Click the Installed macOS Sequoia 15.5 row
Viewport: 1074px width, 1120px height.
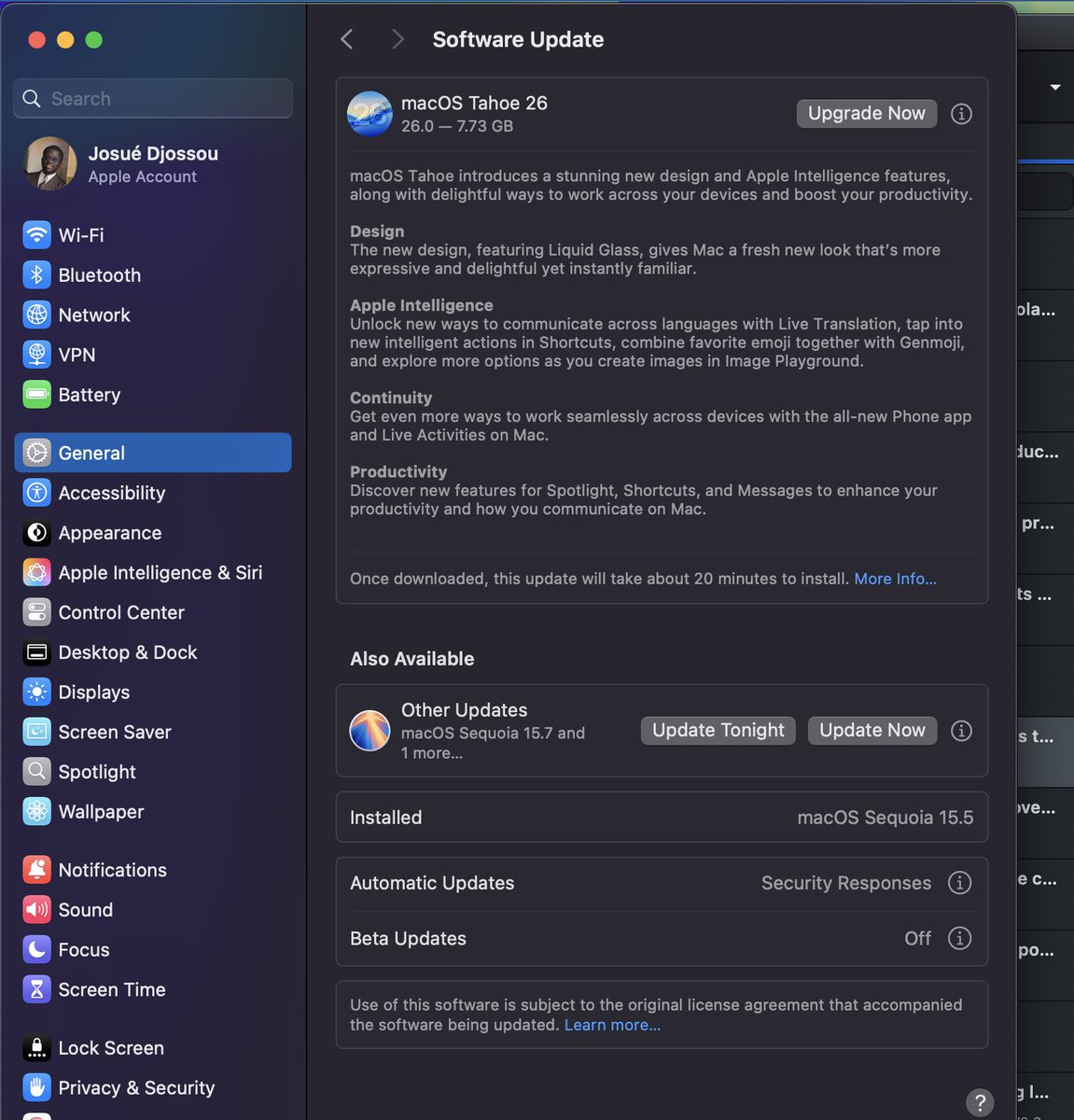(662, 818)
